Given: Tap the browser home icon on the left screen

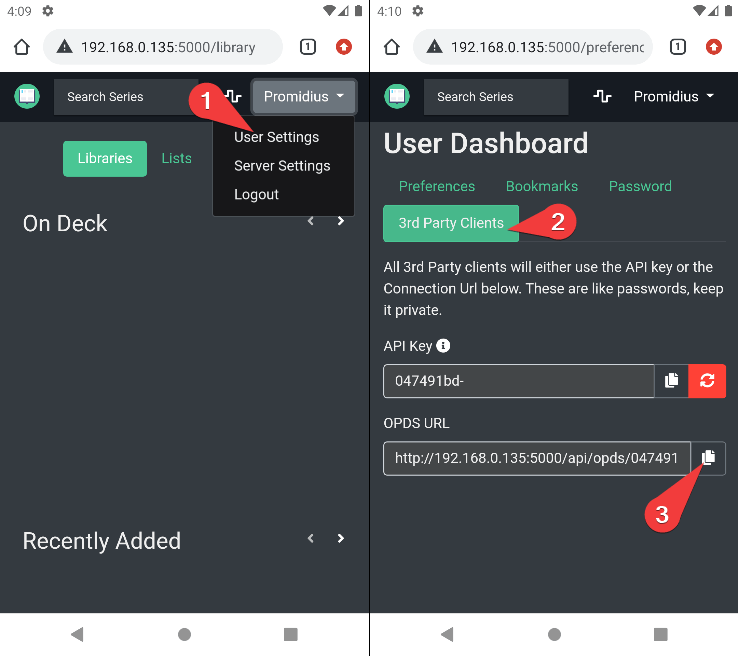Looking at the screenshot, I should coord(22,47).
